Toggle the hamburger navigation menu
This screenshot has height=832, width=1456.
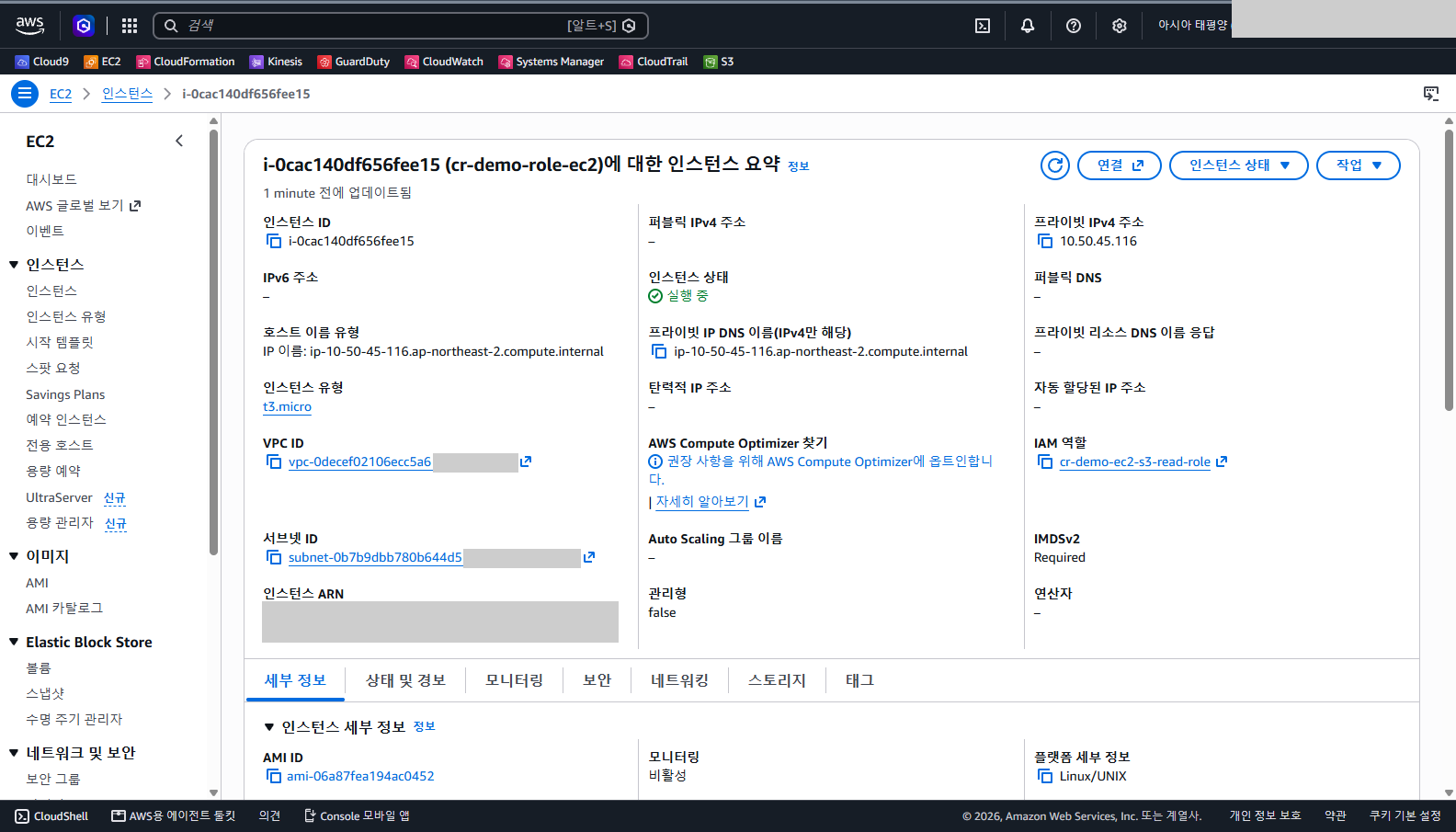(25, 94)
